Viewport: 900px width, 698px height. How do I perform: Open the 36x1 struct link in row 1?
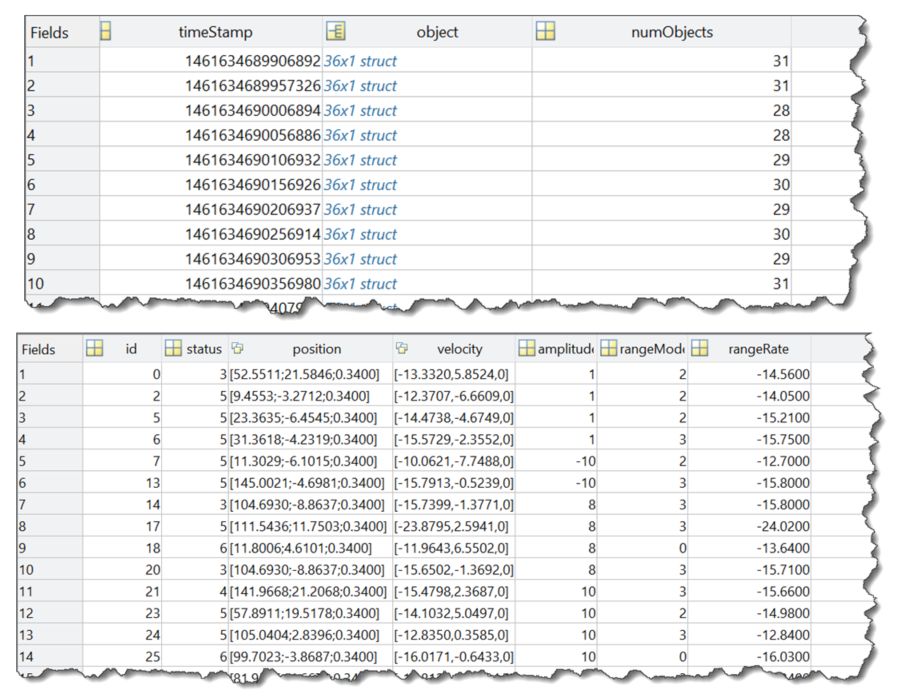click(360, 61)
